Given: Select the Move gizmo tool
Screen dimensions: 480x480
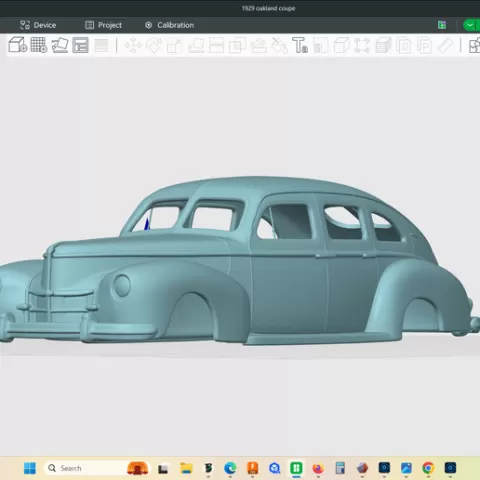Looking at the screenshot, I should [133, 45].
